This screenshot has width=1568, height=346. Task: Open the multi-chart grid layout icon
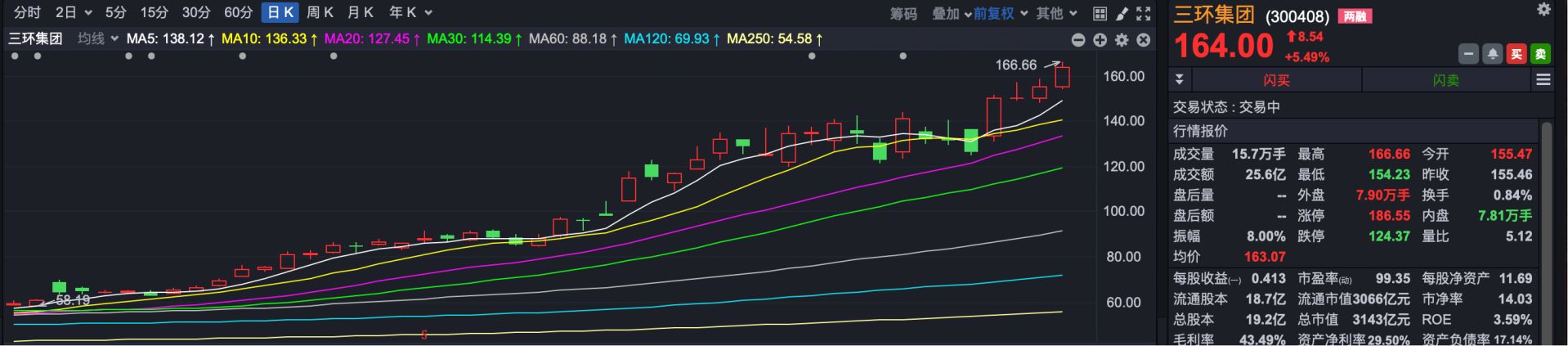pos(1100,13)
